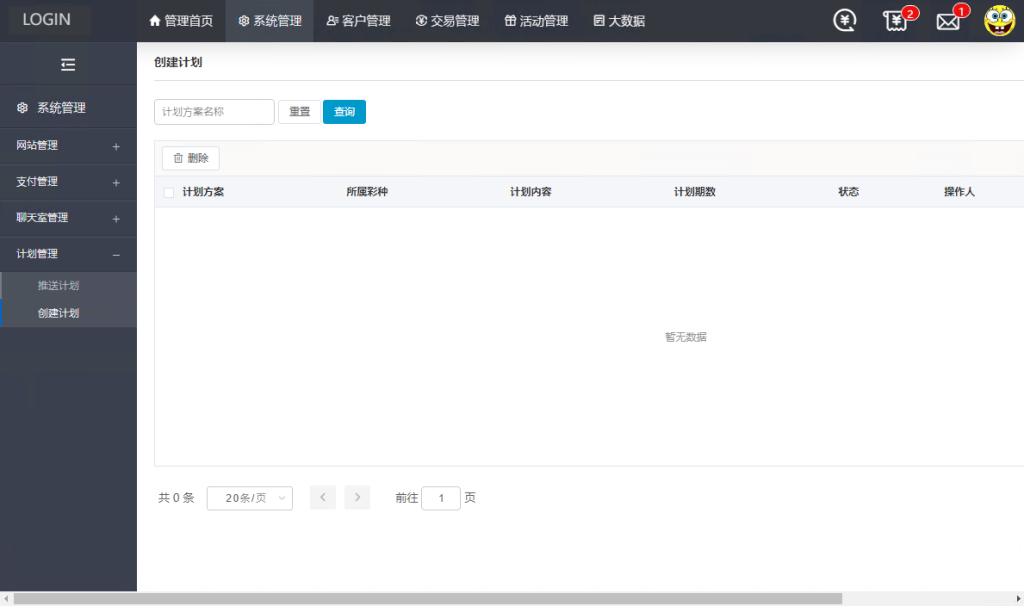1024x606 pixels.
Task: Open the currency/yen icon in top bar
Action: pos(843,19)
